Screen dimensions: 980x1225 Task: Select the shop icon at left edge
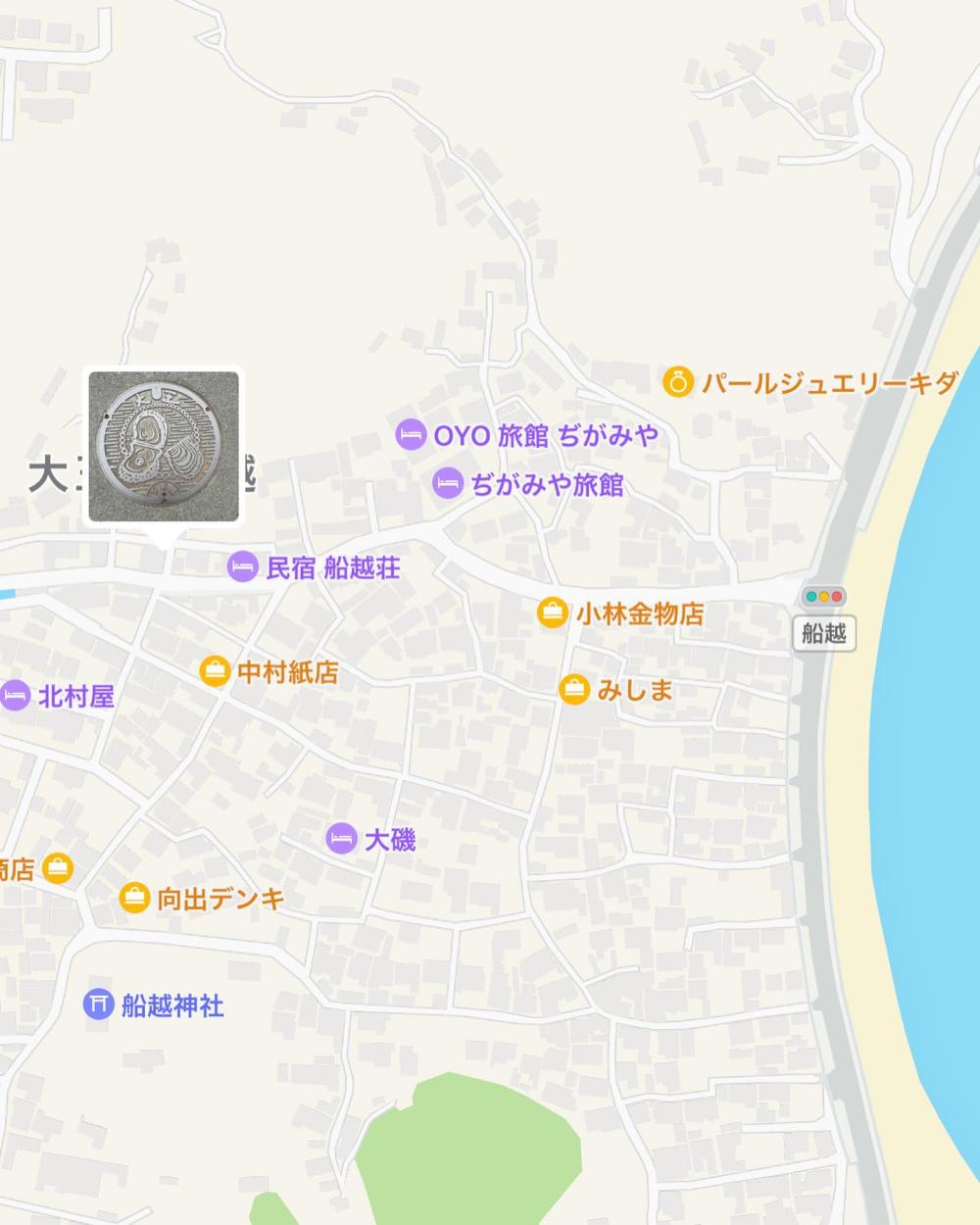[x=57, y=868]
